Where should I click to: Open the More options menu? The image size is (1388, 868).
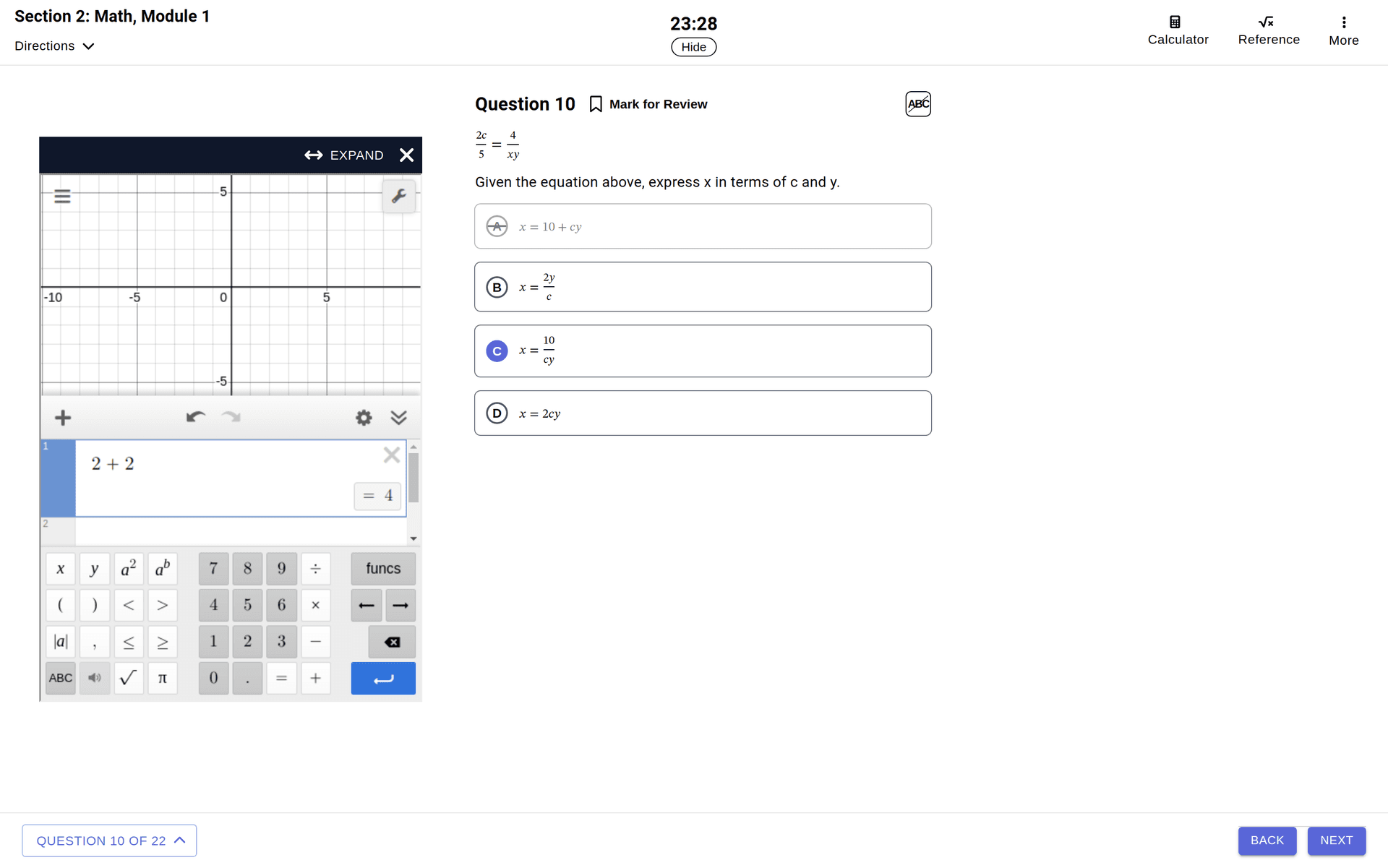(1343, 30)
